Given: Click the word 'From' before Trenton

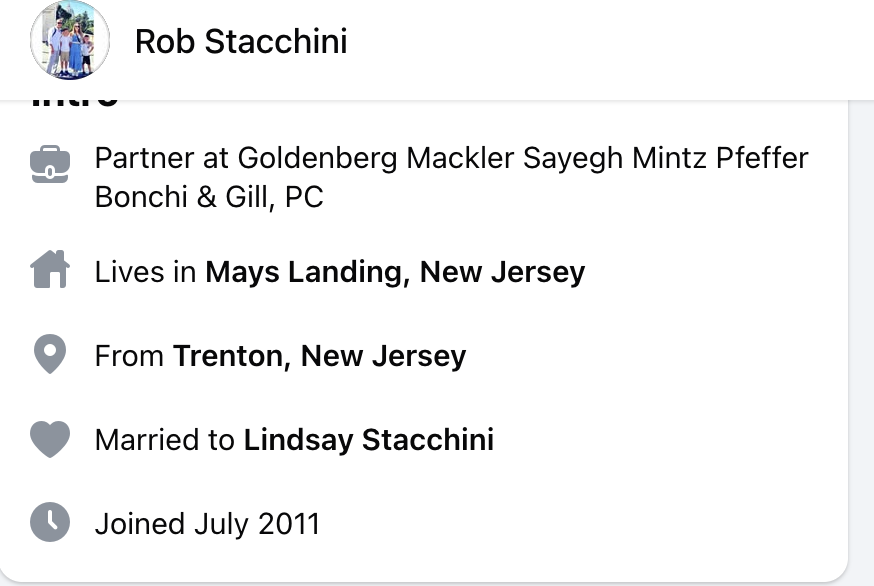Looking at the screenshot, I should 130,356.
